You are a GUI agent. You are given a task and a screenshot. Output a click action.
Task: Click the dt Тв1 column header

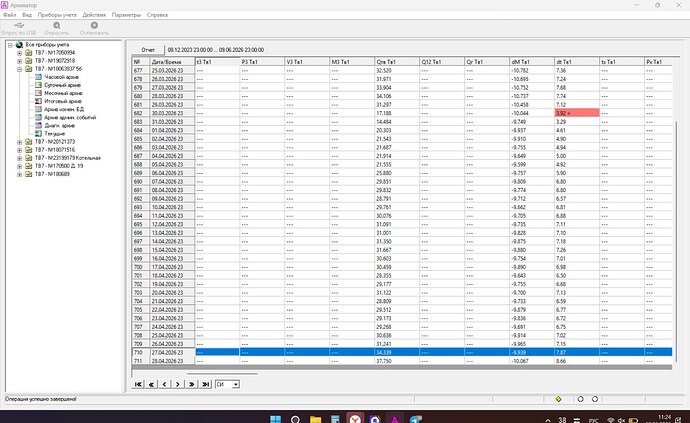click(576, 62)
